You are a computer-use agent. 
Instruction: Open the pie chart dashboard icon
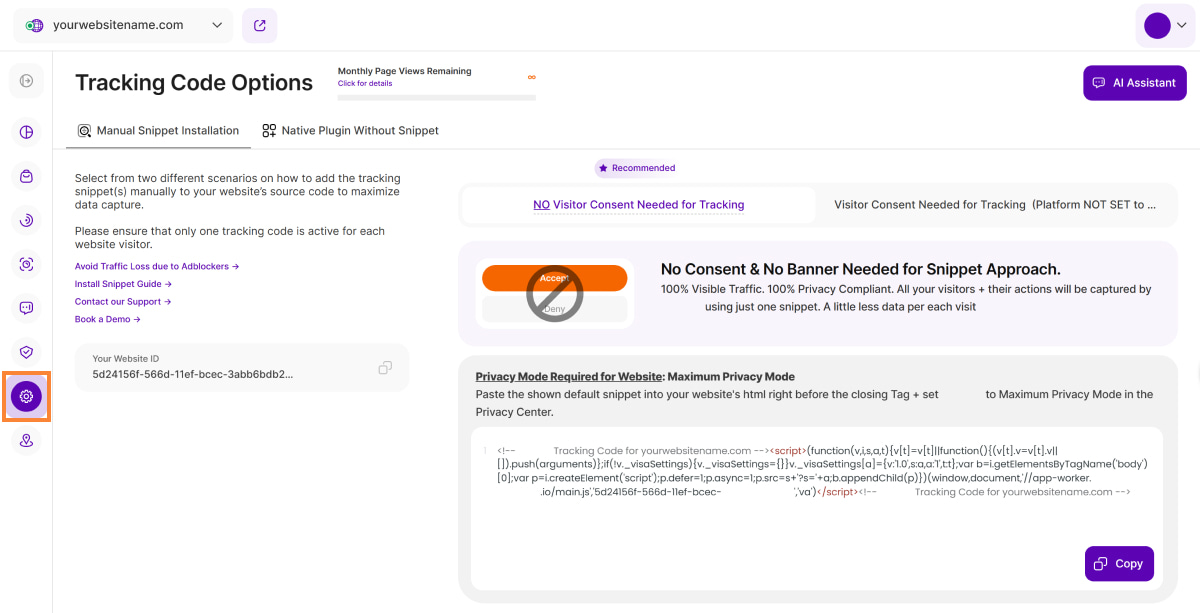26,132
